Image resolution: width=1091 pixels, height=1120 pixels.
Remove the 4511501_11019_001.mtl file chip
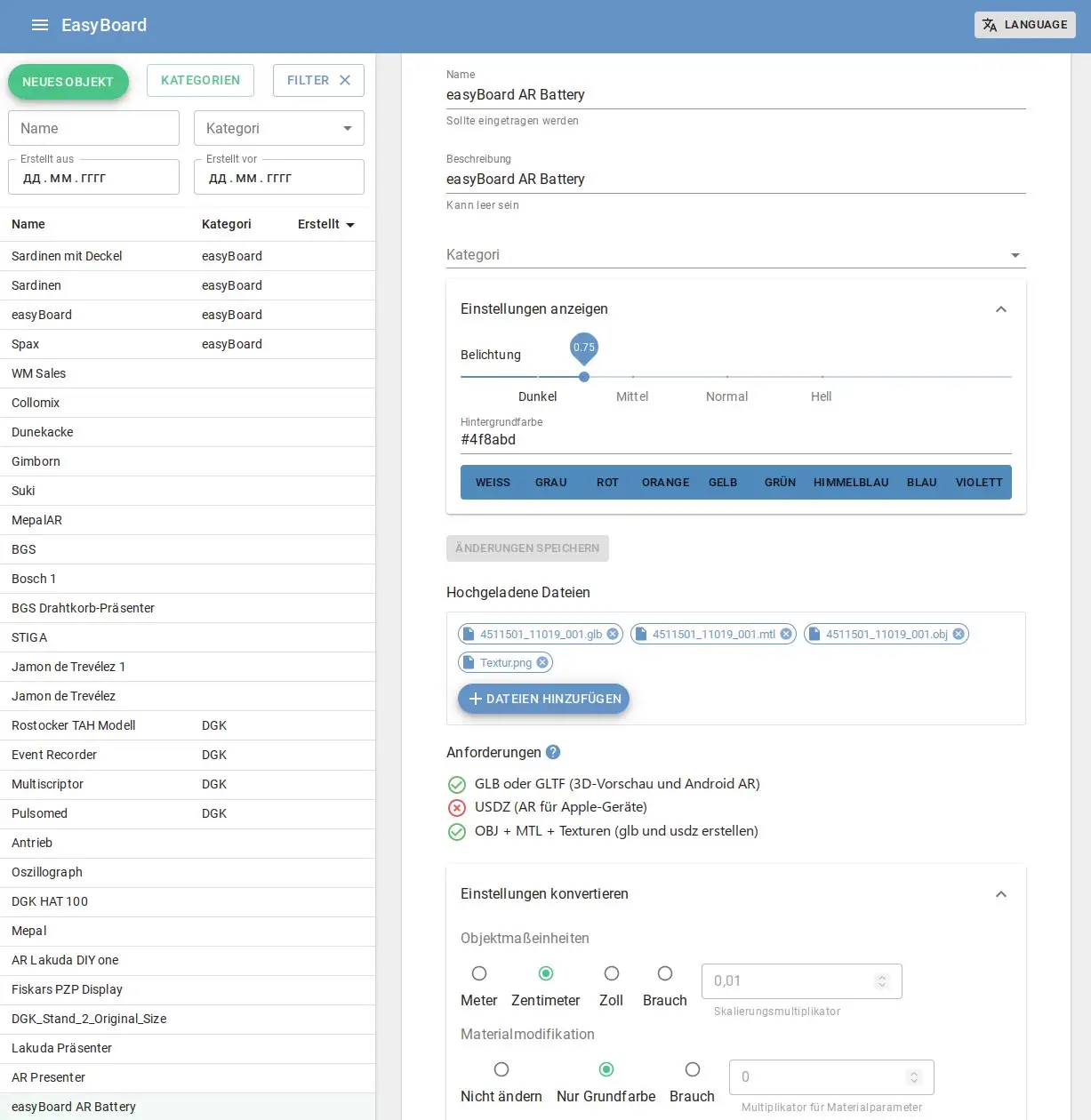pos(786,635)
